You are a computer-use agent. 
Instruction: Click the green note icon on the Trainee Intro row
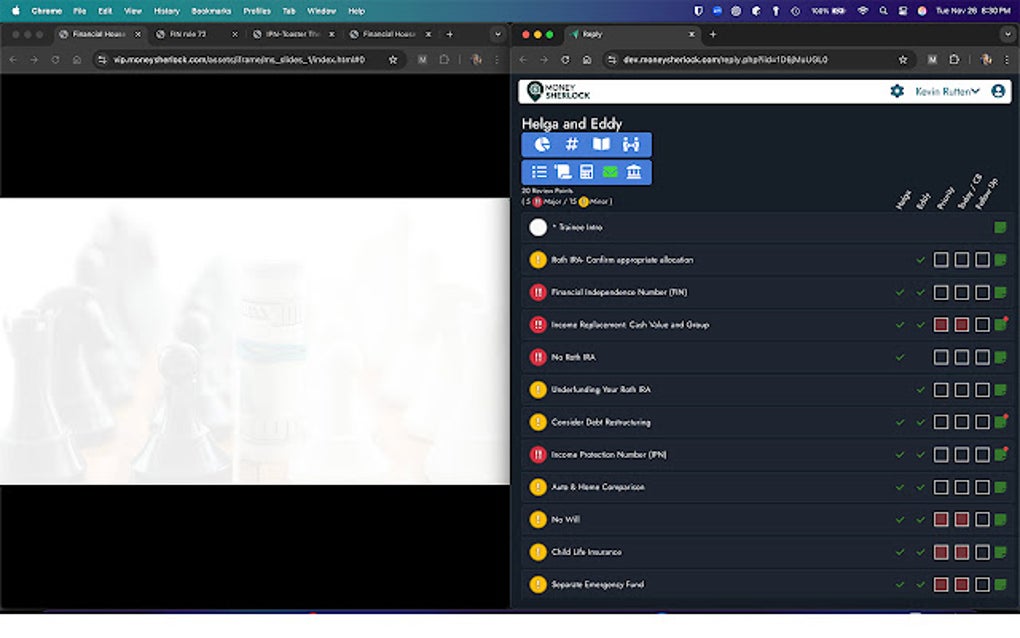(x=999, y=227)
